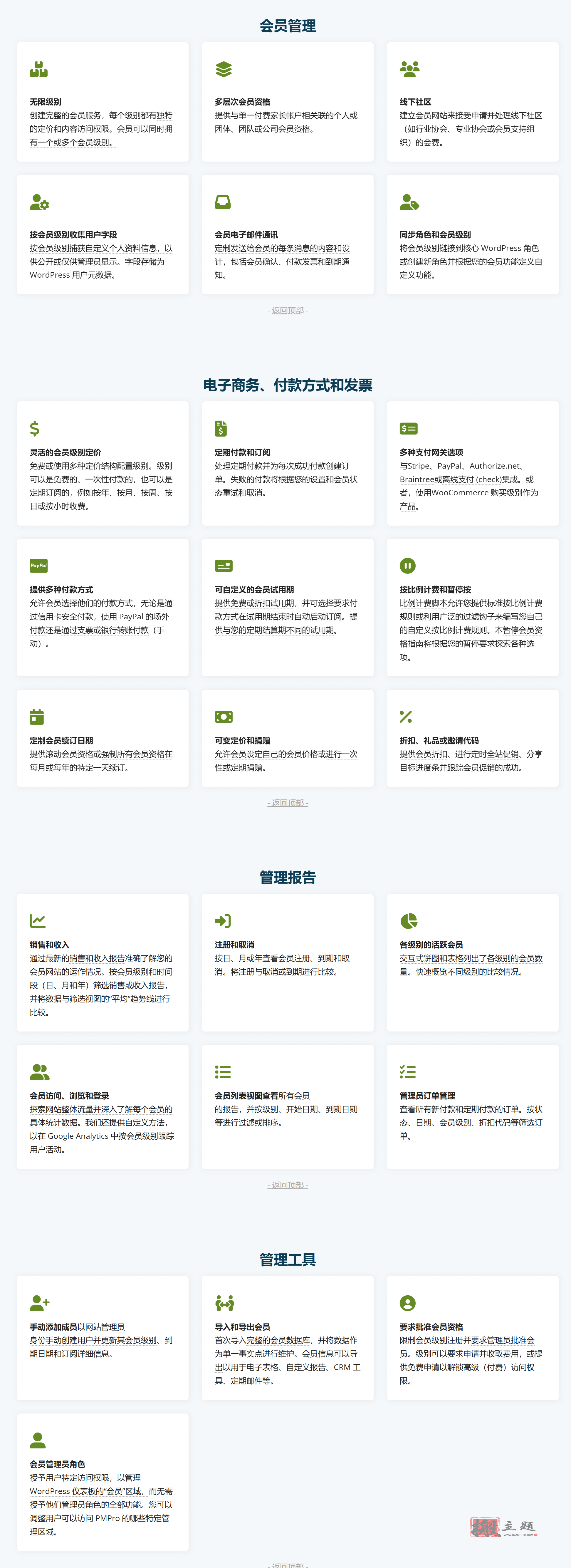Image resolution: width=571 pixels, height=1568 pixels.
Task: Click the PayPal icon above 提供多种付款方式
Action: pyautogui.click(x=38, y=566)
